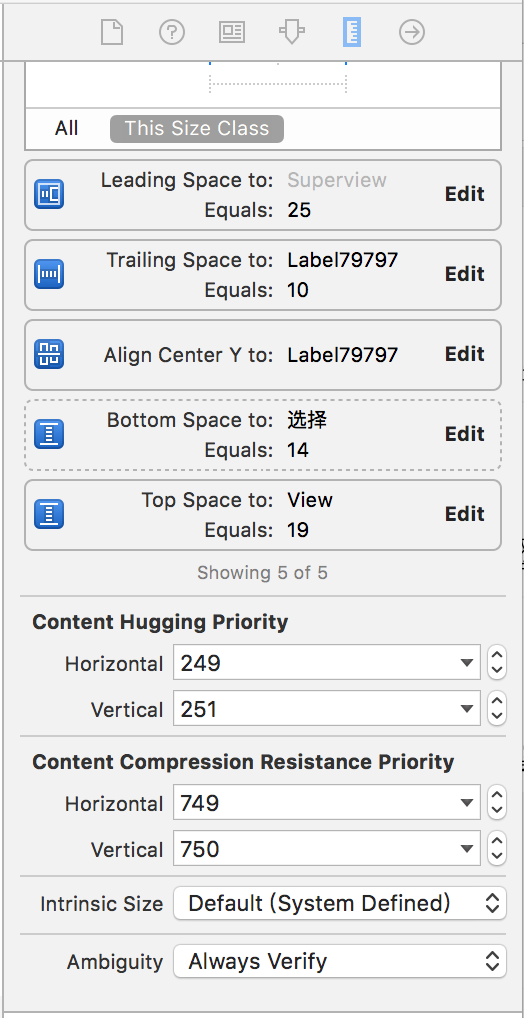Open the Connections inspector arrow icon
524x1018 pixels.
(412, 32)
